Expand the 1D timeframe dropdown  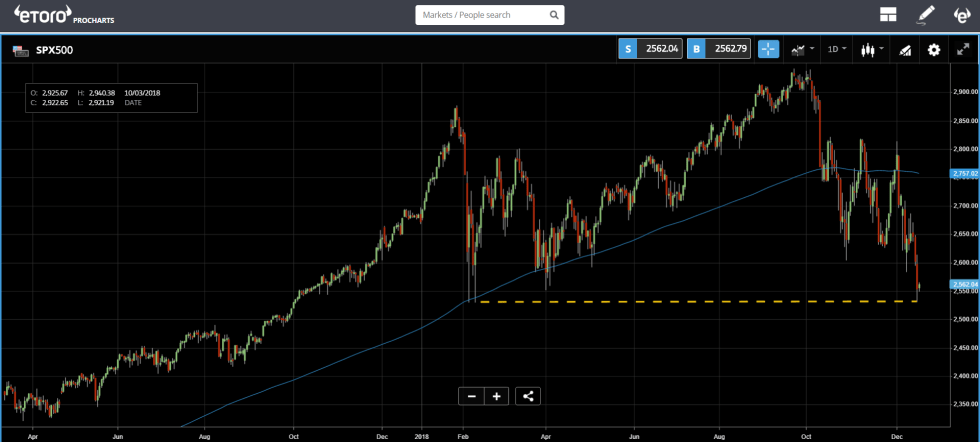836,49
